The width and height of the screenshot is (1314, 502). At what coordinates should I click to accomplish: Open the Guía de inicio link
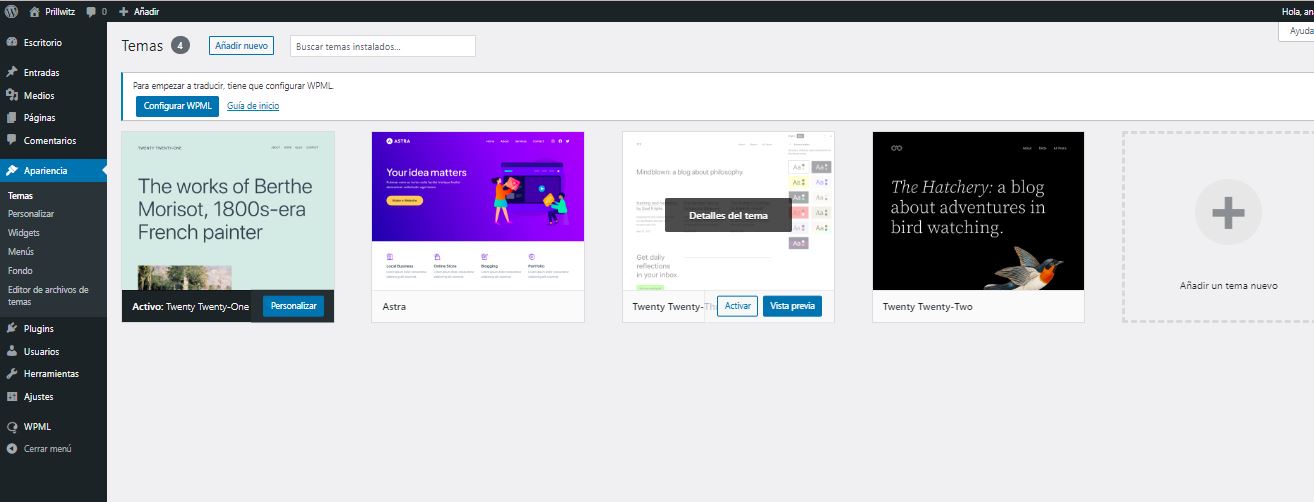[x=253, y=105]
